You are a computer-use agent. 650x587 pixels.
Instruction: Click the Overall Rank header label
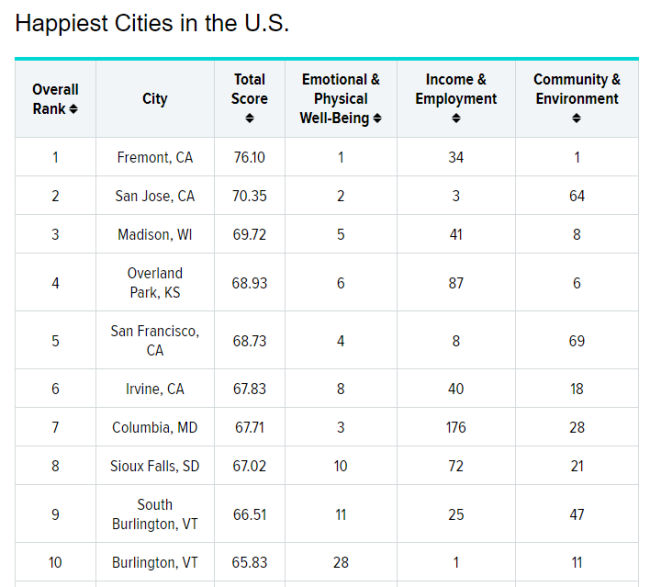(55, 98)
